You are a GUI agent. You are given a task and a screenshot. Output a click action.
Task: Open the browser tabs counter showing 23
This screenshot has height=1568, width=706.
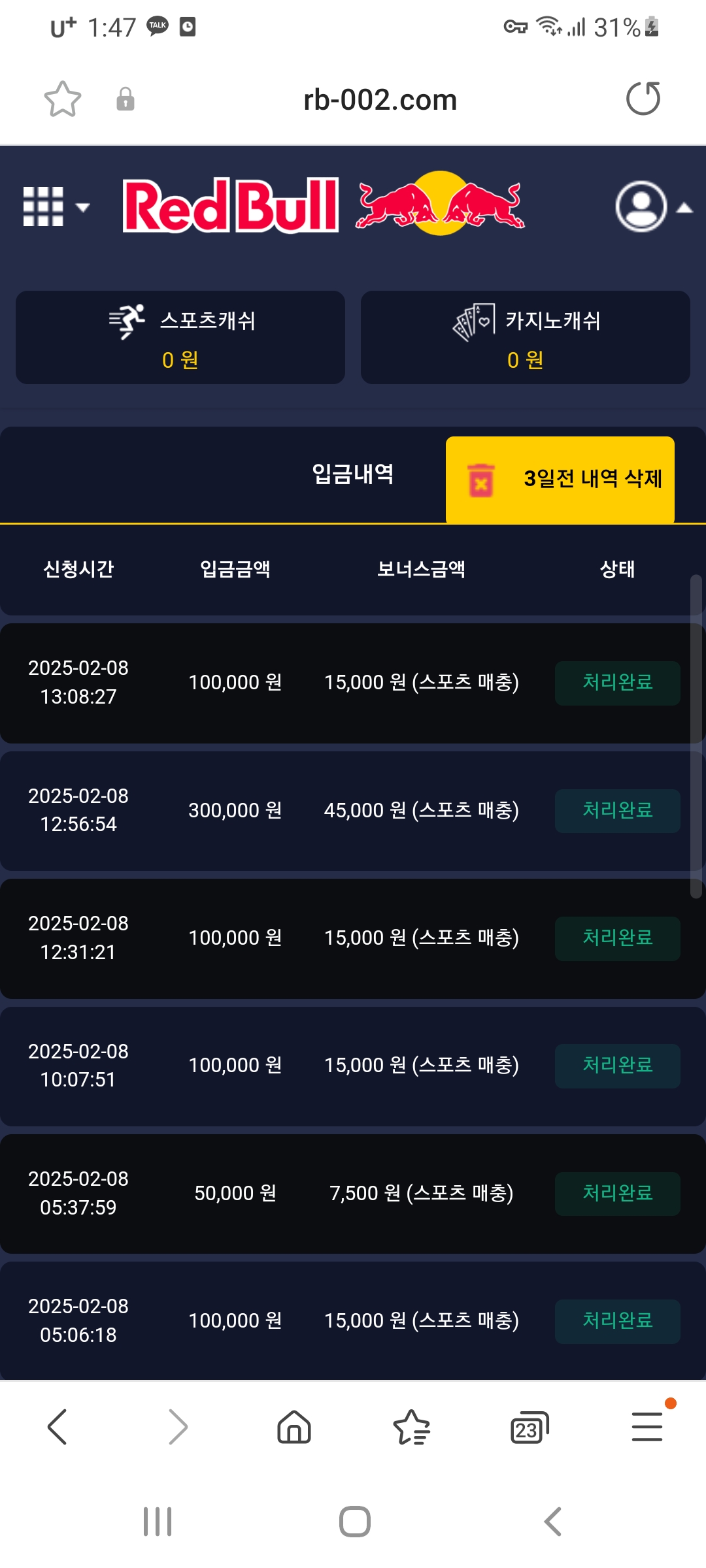pyautogui.click(x=528, y=1428)
